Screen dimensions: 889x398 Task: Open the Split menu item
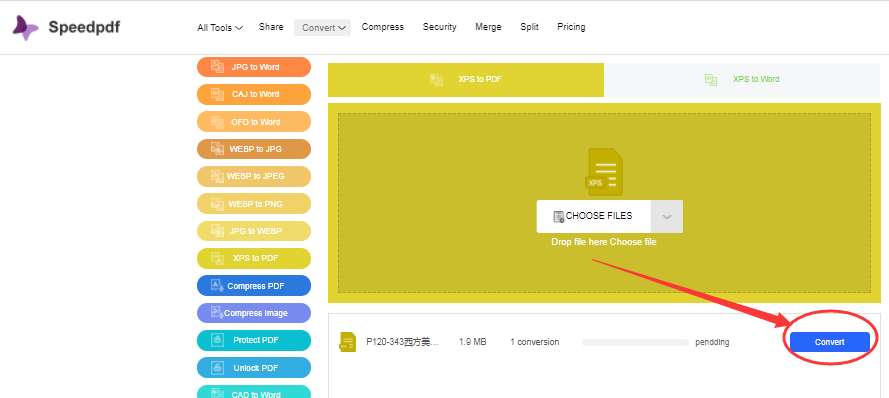coord(530,27)
